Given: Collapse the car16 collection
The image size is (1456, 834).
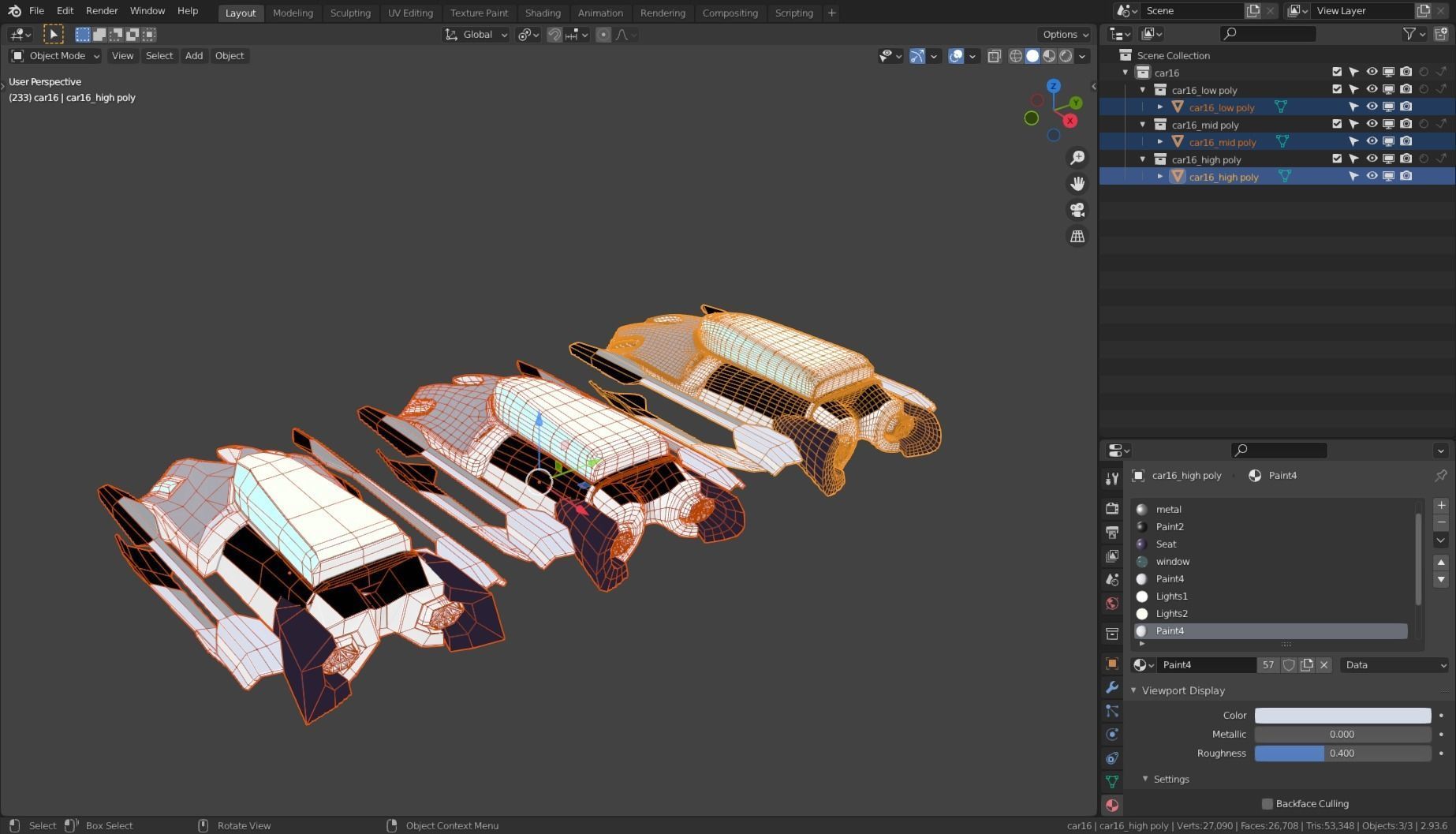Looking at the screenshot, I should pos(1126,73).
